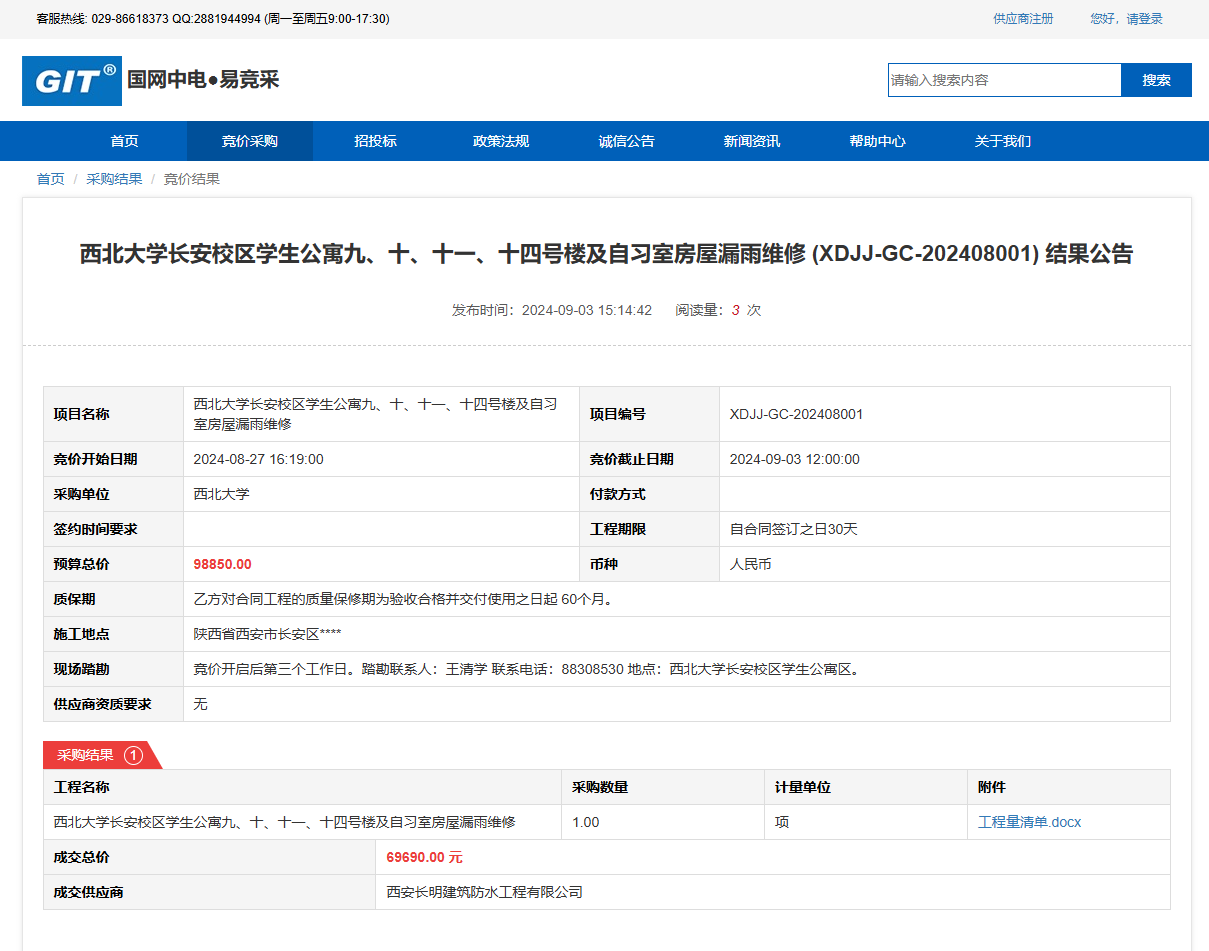Click the 供应商注册 link

point(1023,19)
